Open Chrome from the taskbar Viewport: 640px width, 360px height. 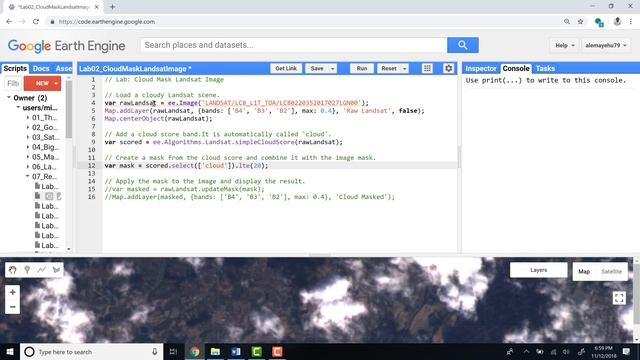(195, 351)
